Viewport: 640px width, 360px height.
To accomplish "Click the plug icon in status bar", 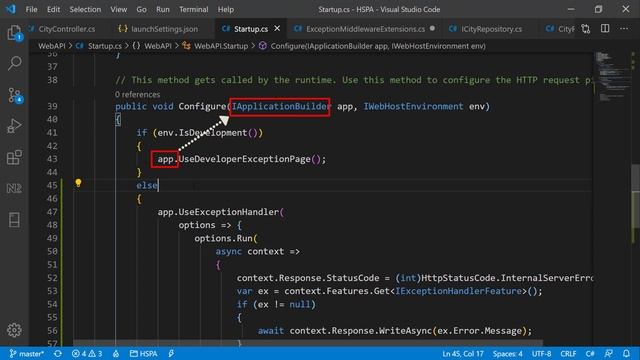I will [171, 353].
